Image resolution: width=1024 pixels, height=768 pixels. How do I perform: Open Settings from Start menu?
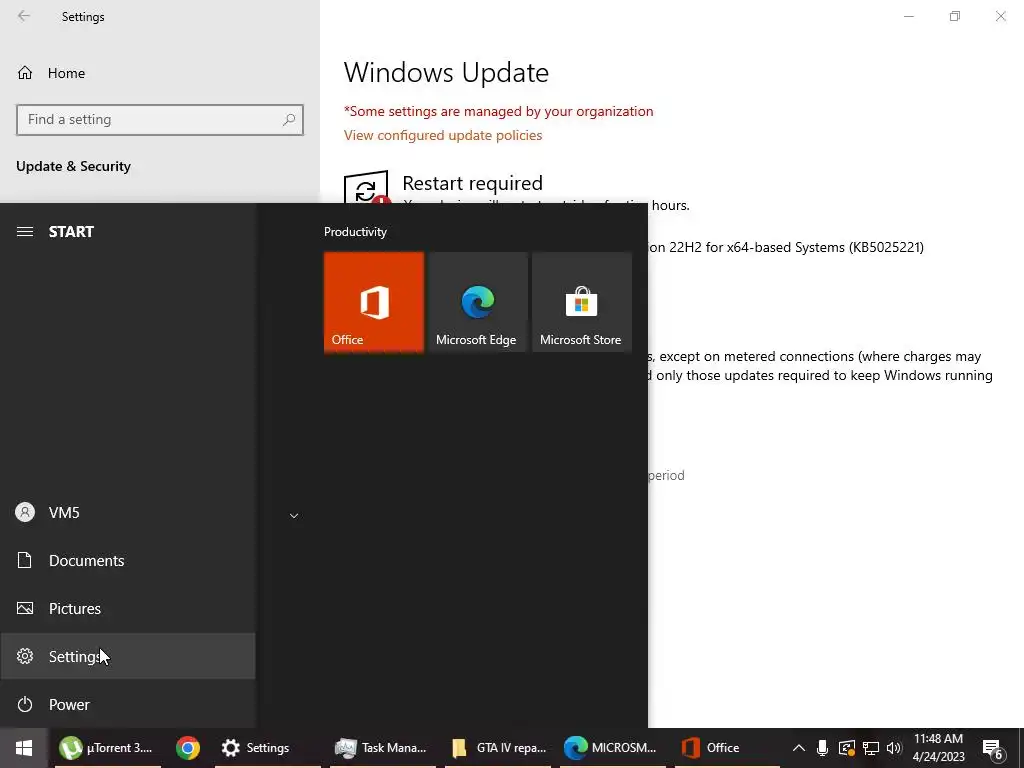(127, 656)
